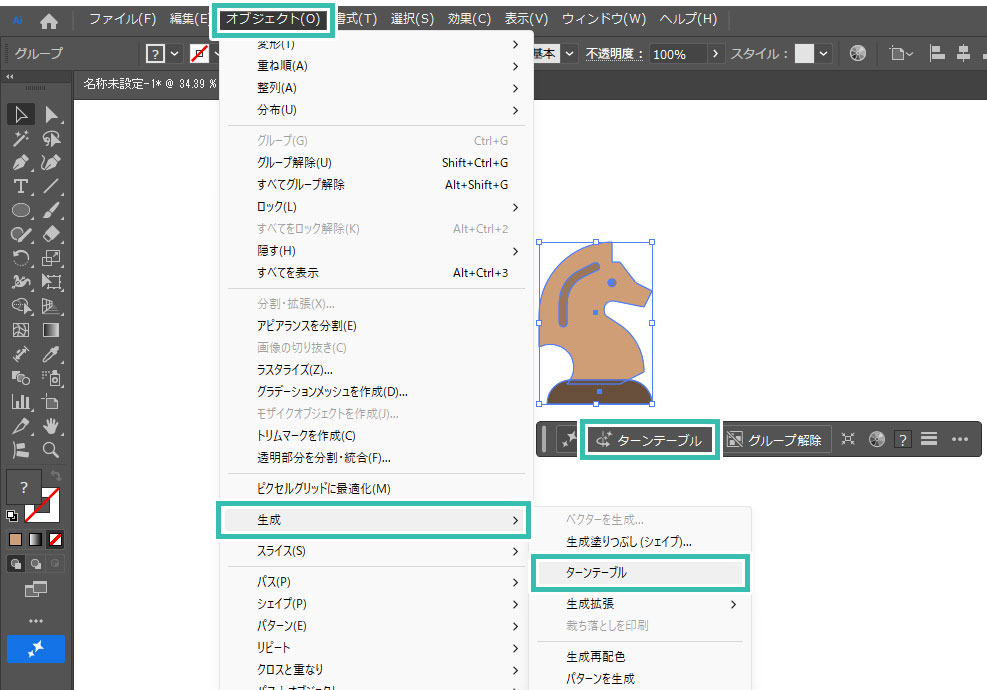Image resolution: width=987 pixels, height=690 pixels.
Task: Pick the Ellipse tool
Action: pos(20,210)
